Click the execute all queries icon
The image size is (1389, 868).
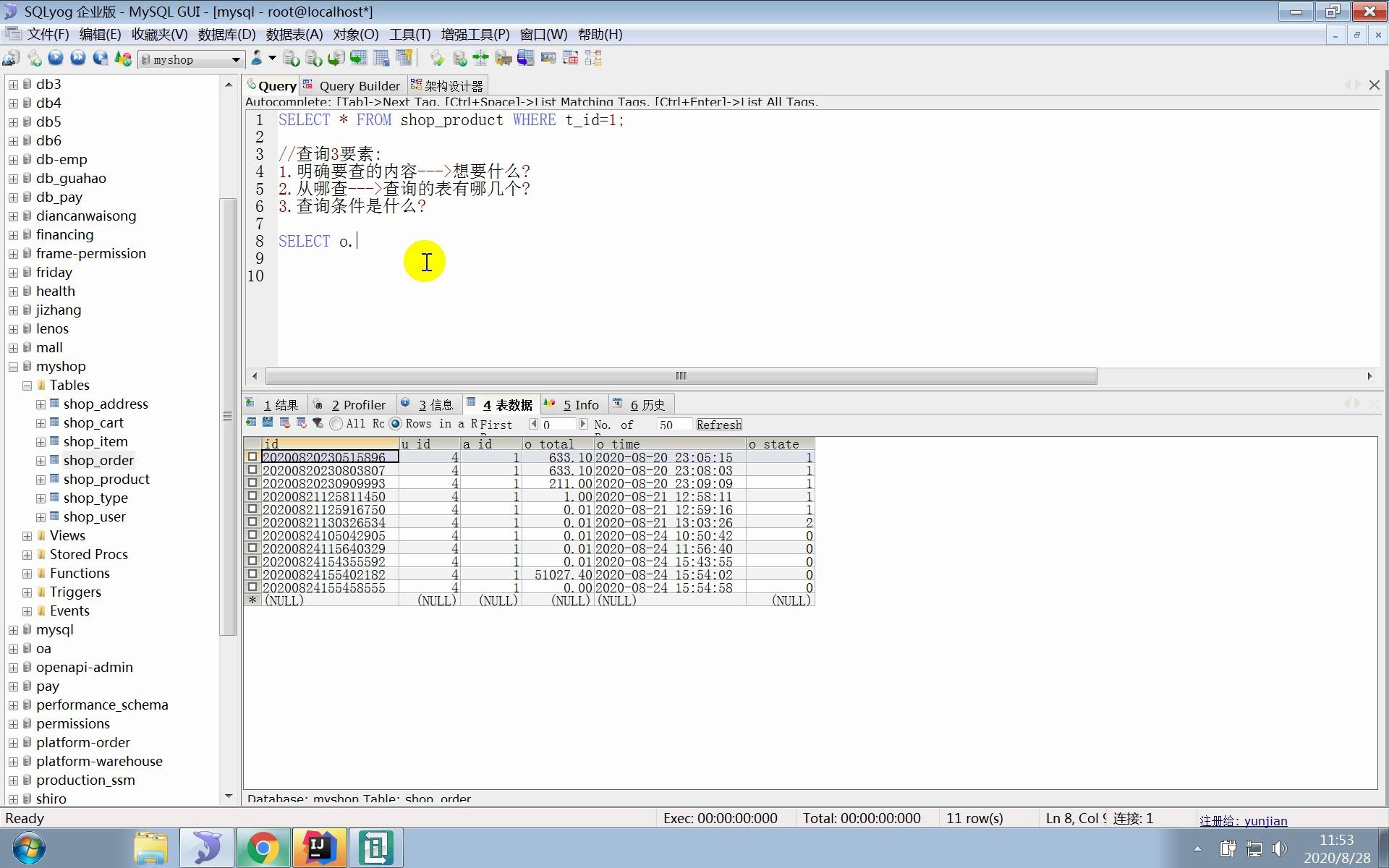coord(78,59)
